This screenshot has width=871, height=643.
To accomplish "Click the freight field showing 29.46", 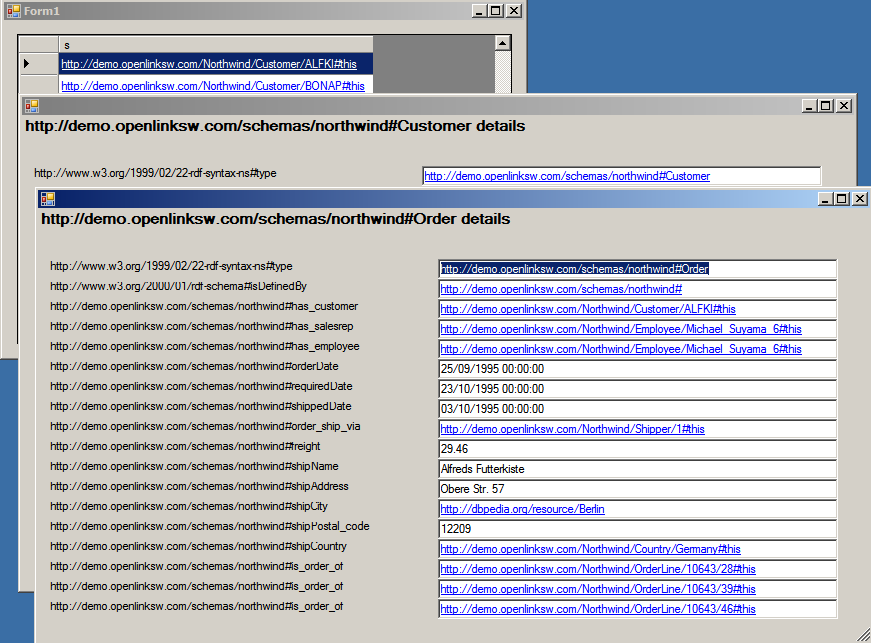I will [636, 449].
